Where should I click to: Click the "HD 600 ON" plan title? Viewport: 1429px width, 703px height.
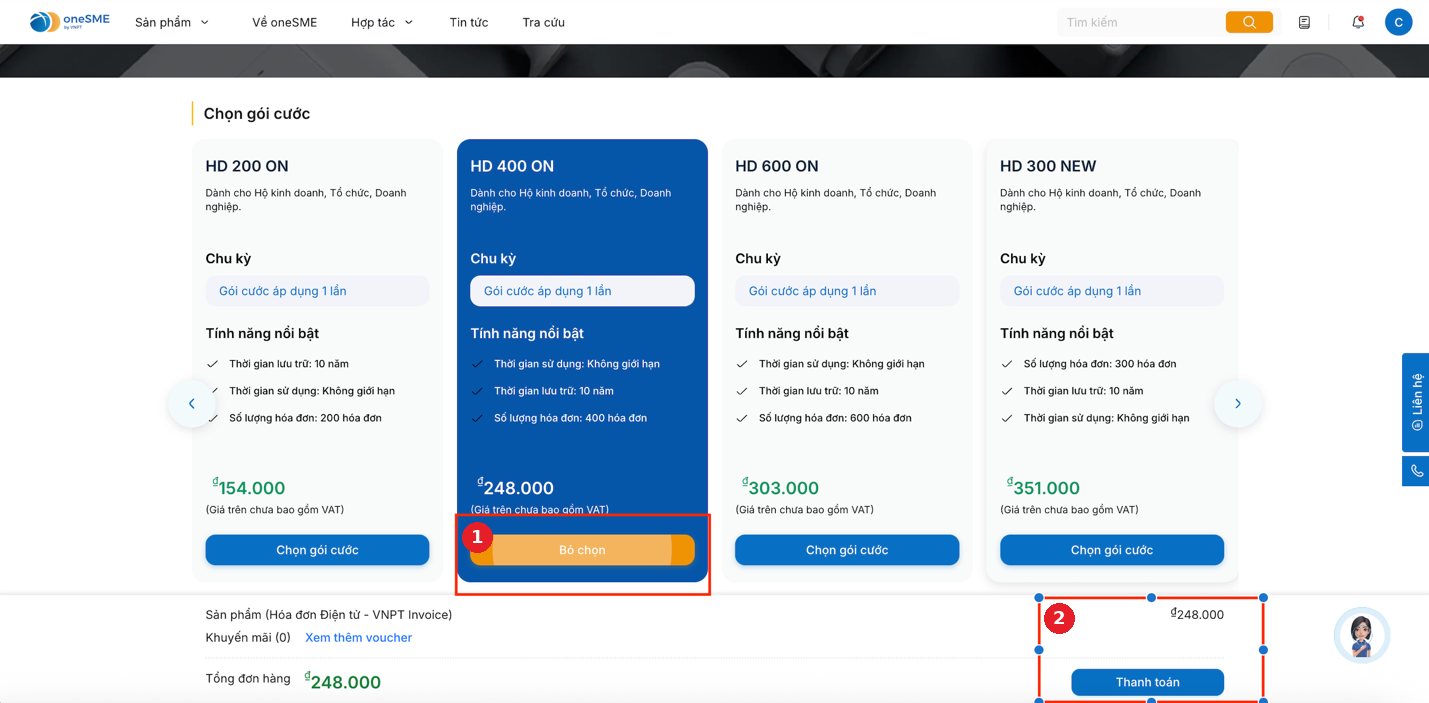(777, 166)
